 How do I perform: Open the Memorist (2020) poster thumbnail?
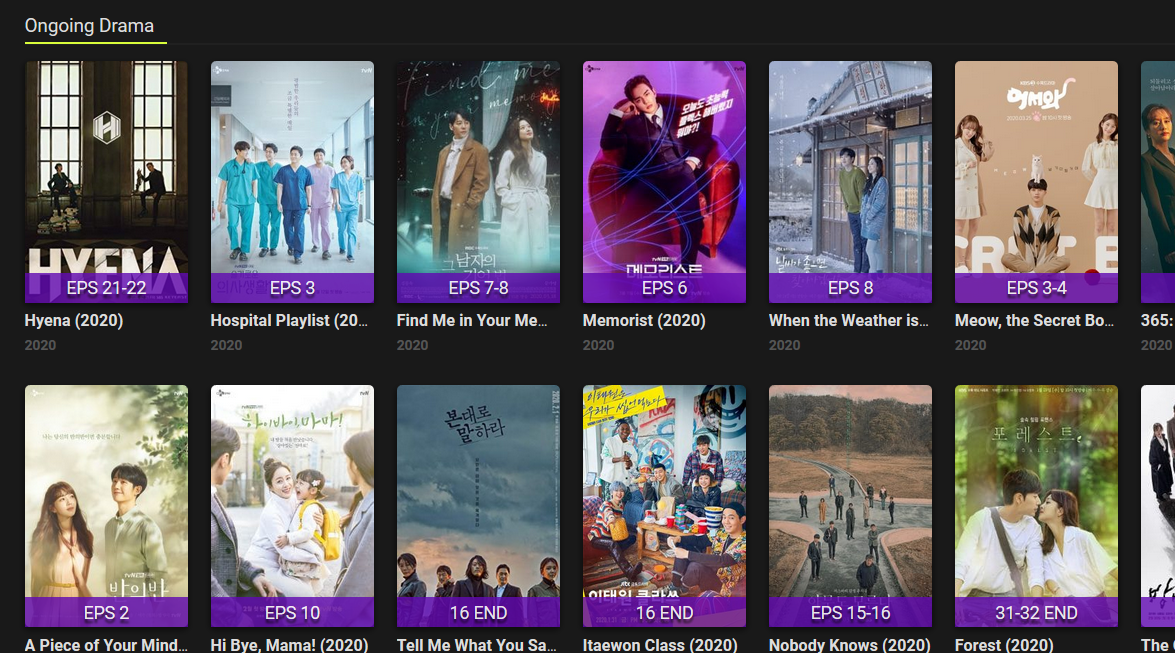click(664, 181)
